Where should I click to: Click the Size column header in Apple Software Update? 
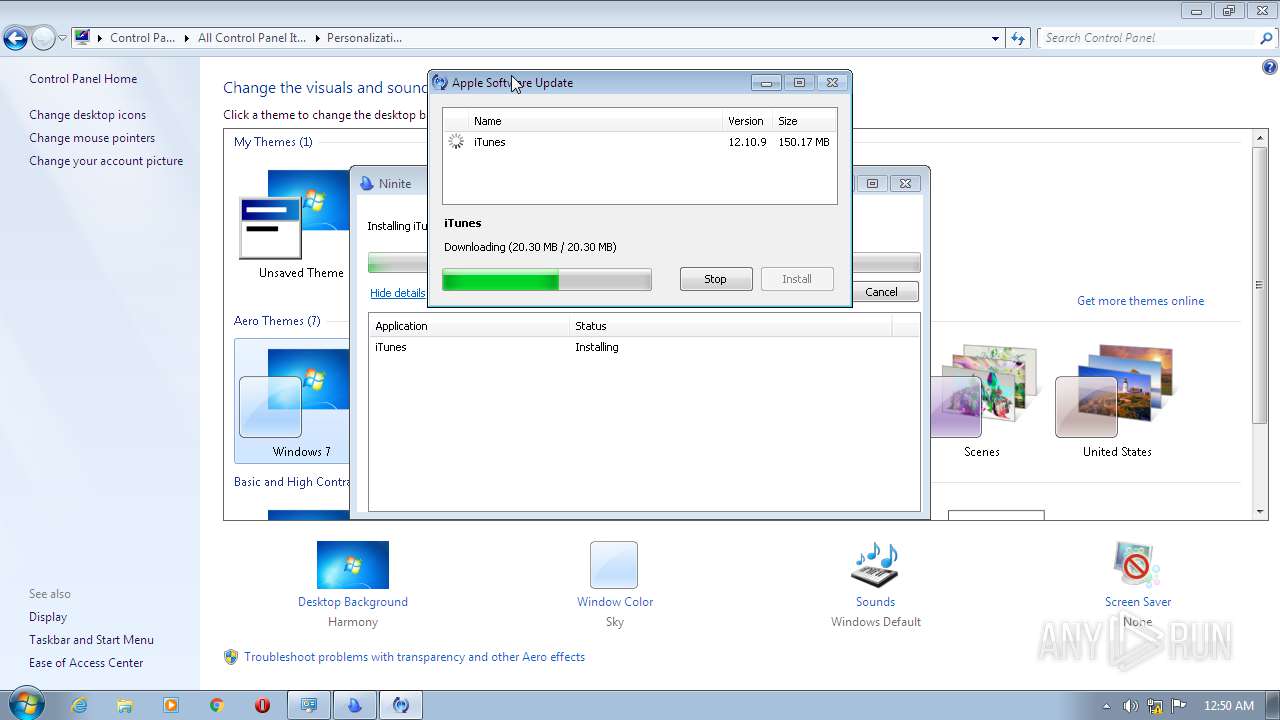(804, 121)
